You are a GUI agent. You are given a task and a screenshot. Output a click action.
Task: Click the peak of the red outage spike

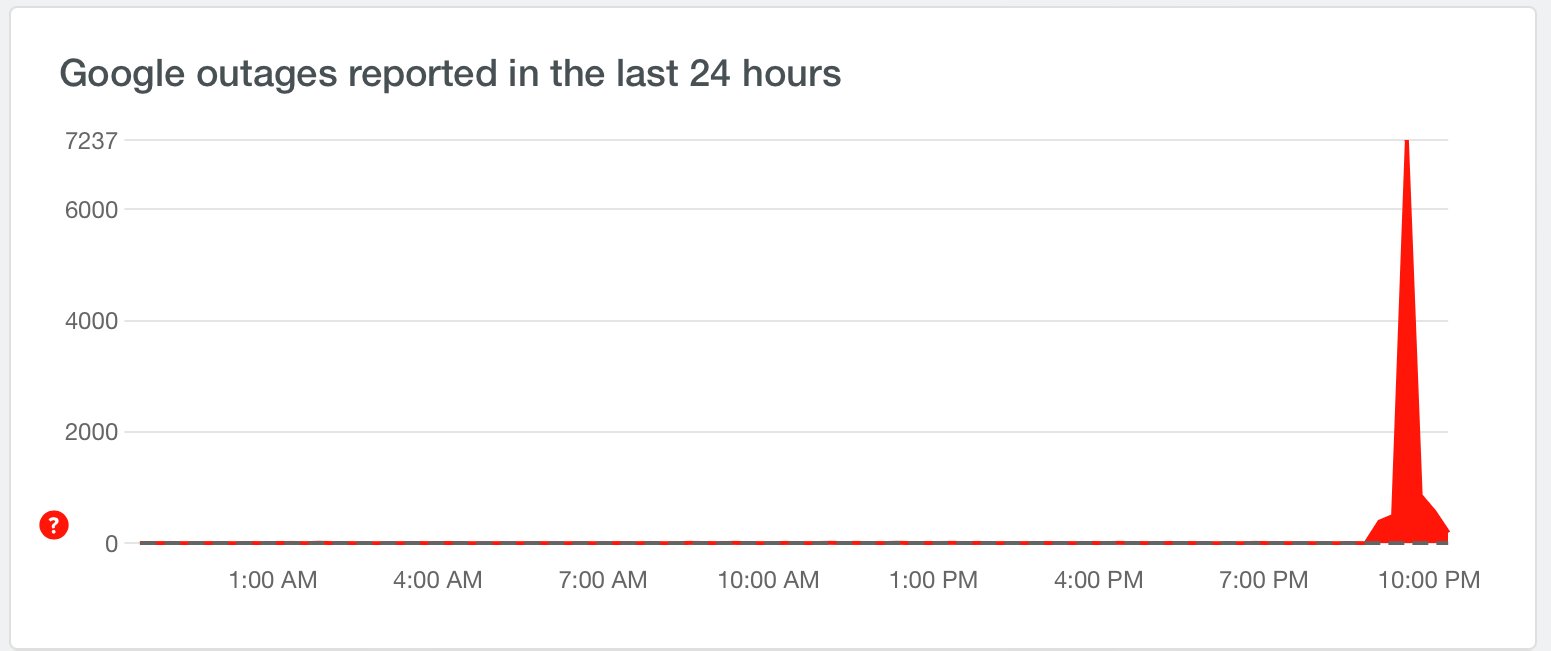1407,145
